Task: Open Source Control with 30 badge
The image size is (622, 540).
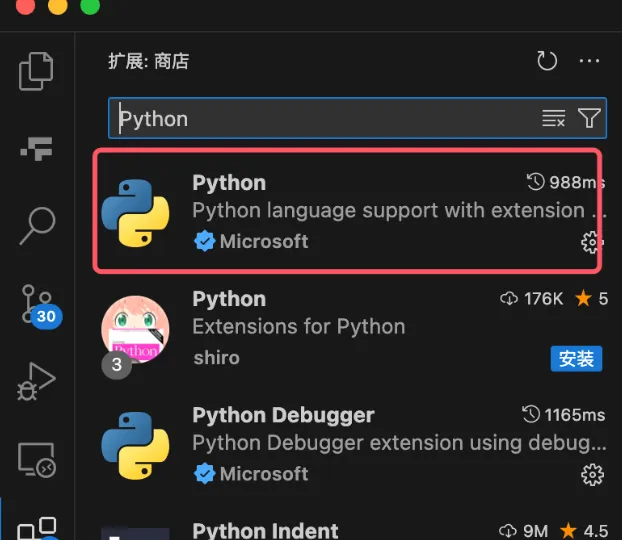Action: pyautogui.click(x=41, y=306)
